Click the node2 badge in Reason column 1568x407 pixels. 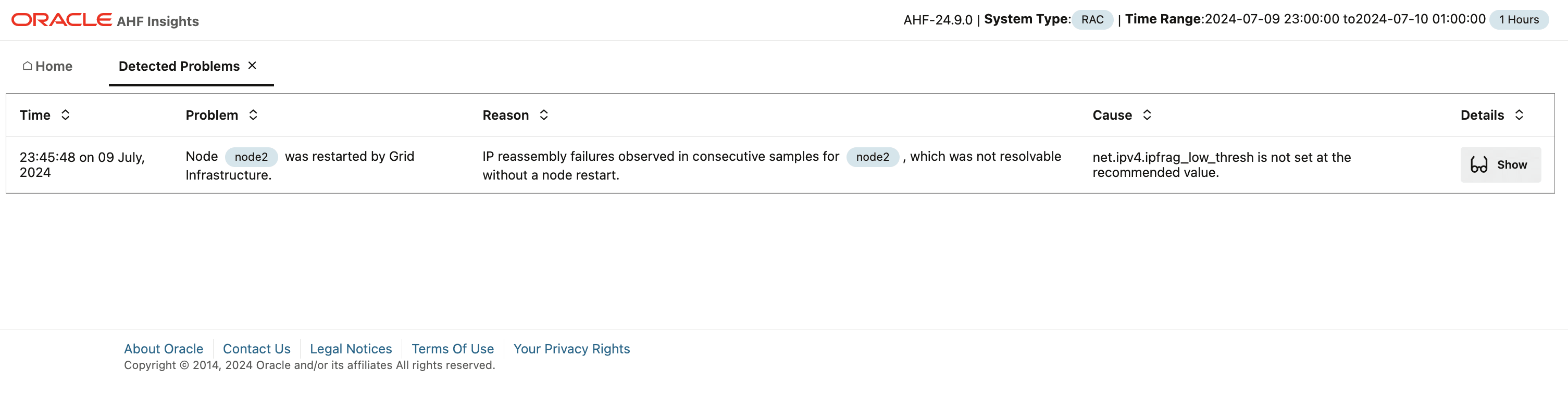tap(873, 157)
